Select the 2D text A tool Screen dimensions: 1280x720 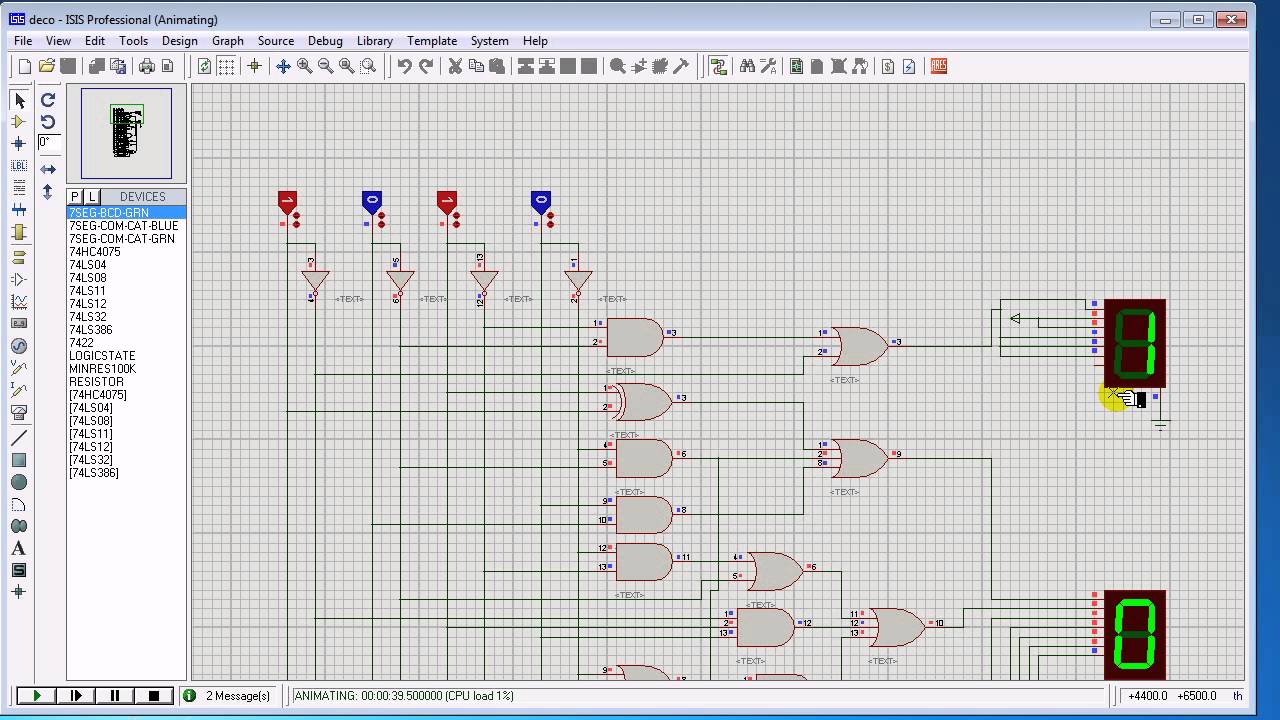point(19,548)
